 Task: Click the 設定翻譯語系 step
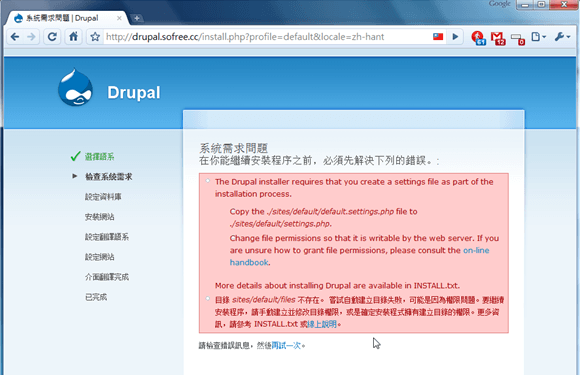pos(107,237)
